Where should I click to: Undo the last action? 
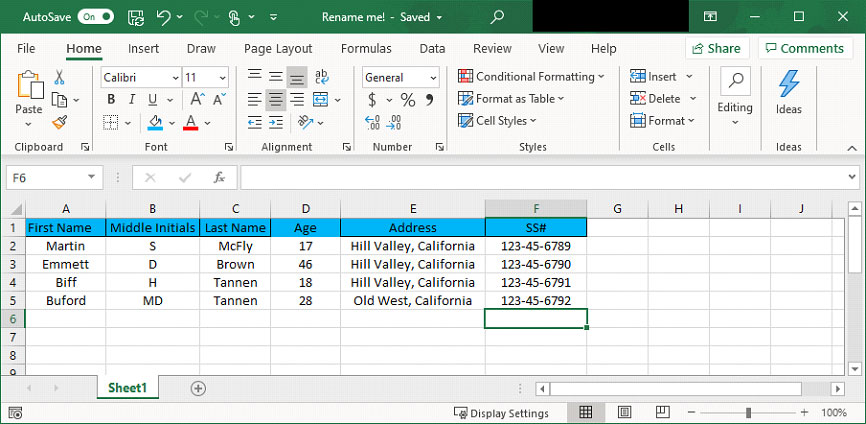pos(163,17)
